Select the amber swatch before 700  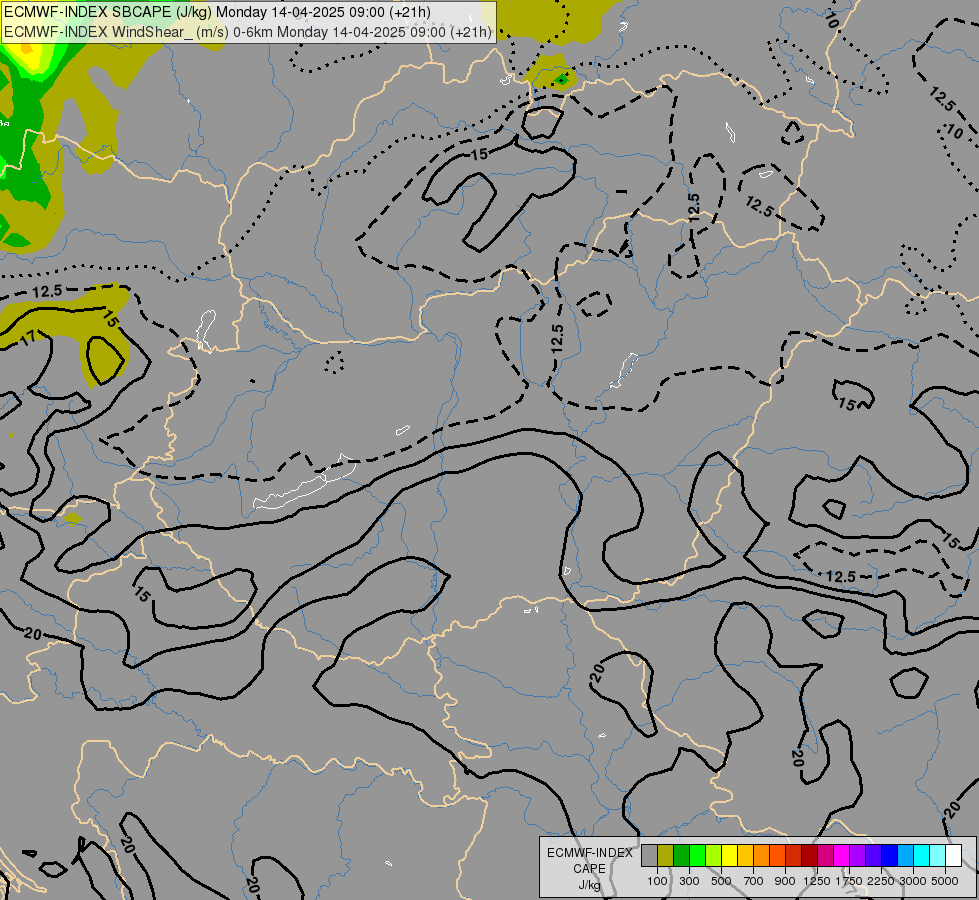pyautogui.click(x=745, y=856)
